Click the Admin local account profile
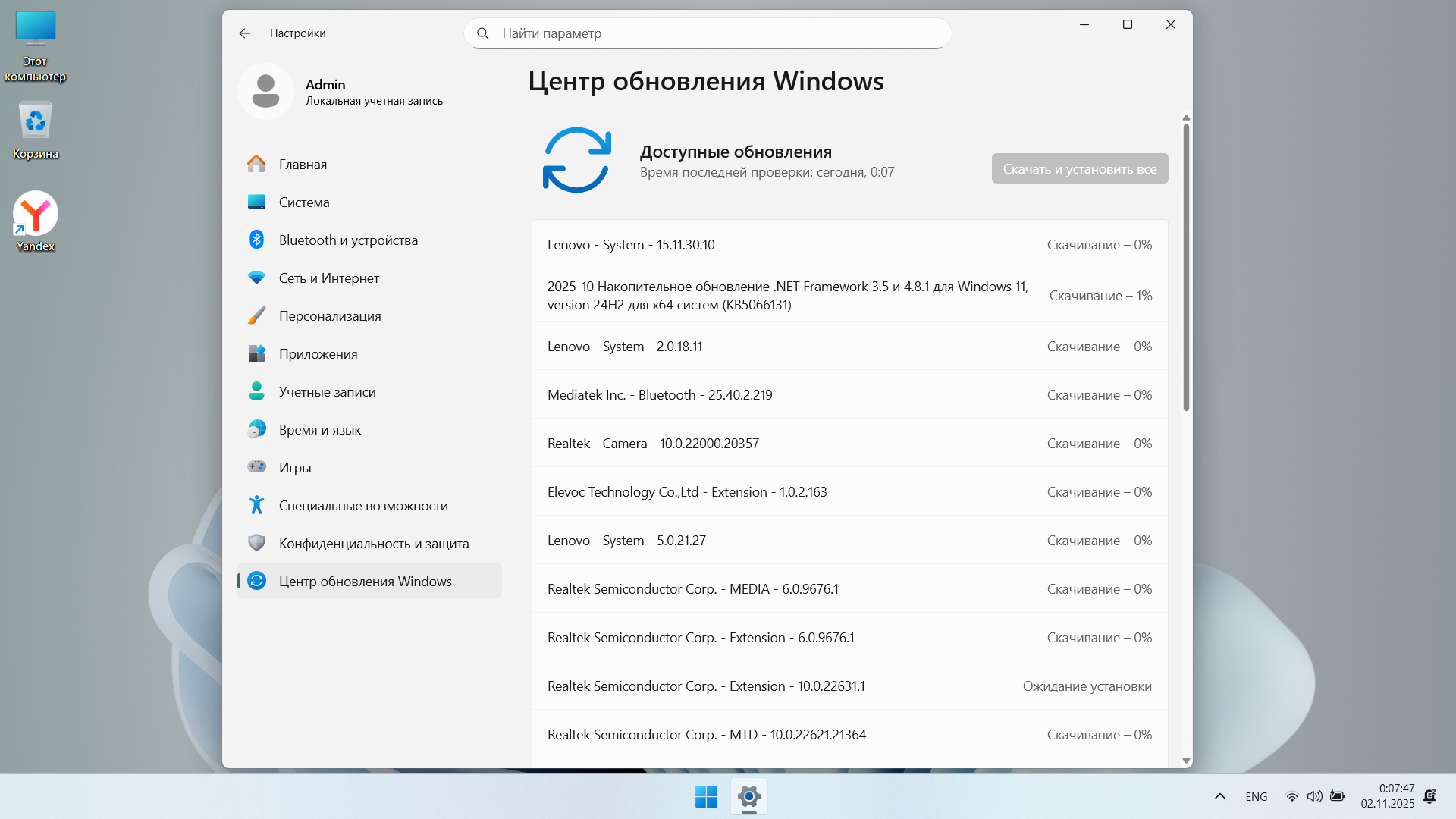Viewport: 1456px width, 819px height. (341, 92)
